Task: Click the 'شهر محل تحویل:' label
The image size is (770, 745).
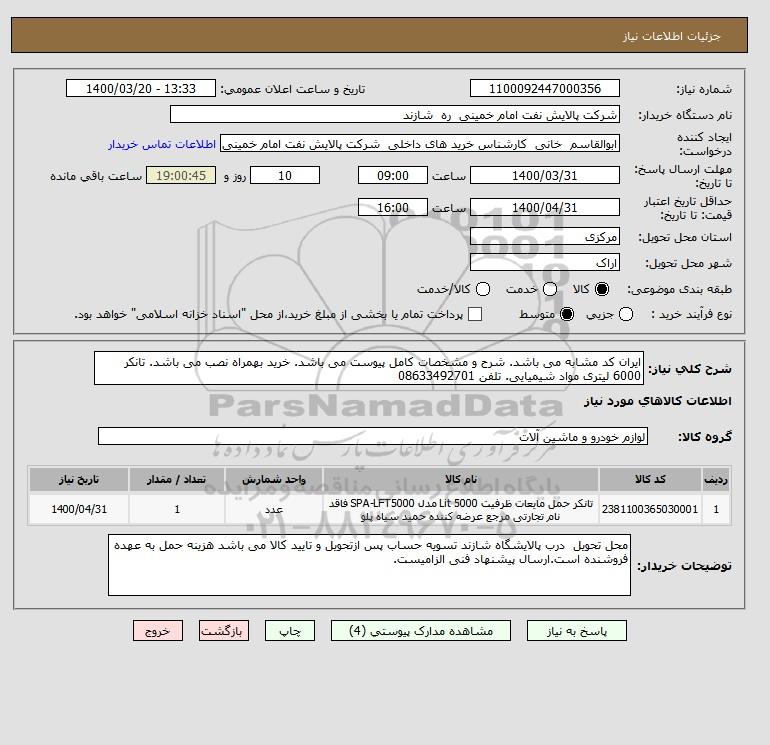Action: coord(688,263)
